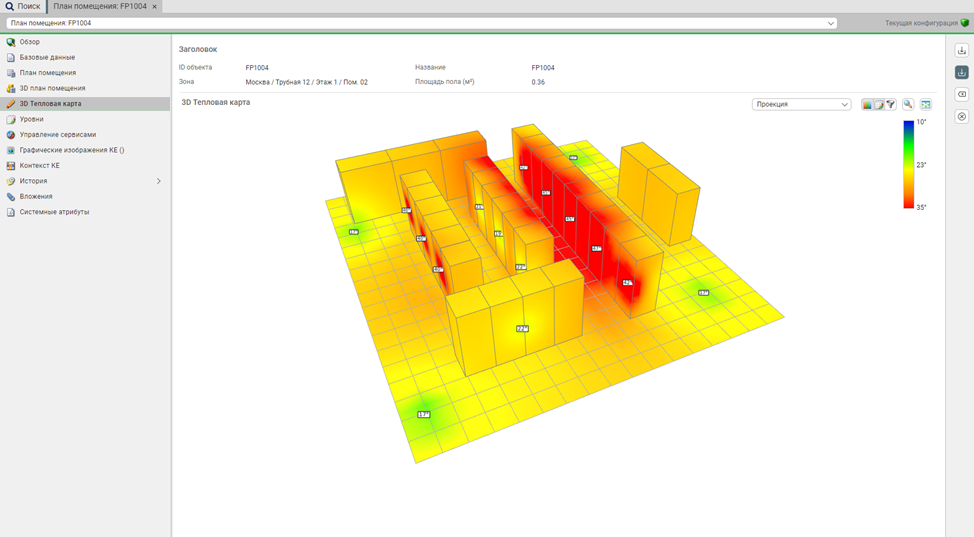Viewport: 974px width, 537px height.
Task: Click the levels grid toolbar icon
Action: tap(879, 105)
